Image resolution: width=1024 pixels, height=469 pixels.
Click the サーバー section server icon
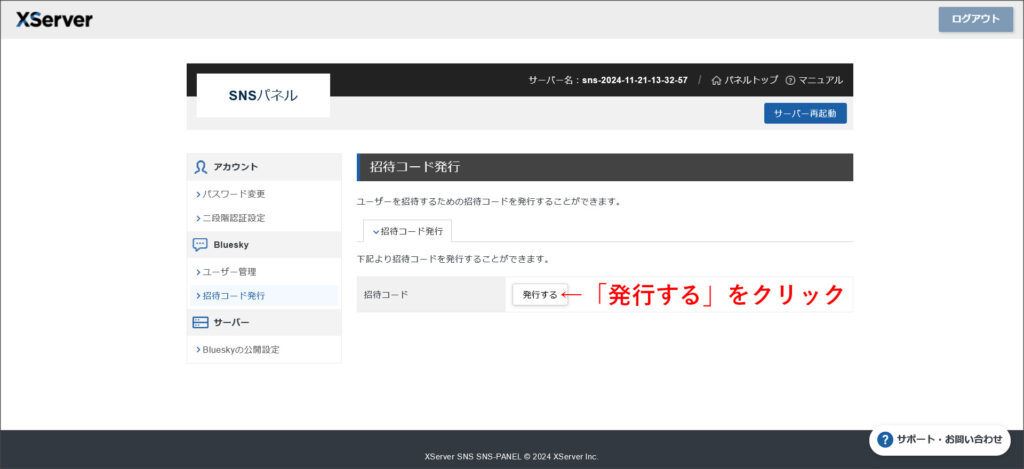pos(200,323)
